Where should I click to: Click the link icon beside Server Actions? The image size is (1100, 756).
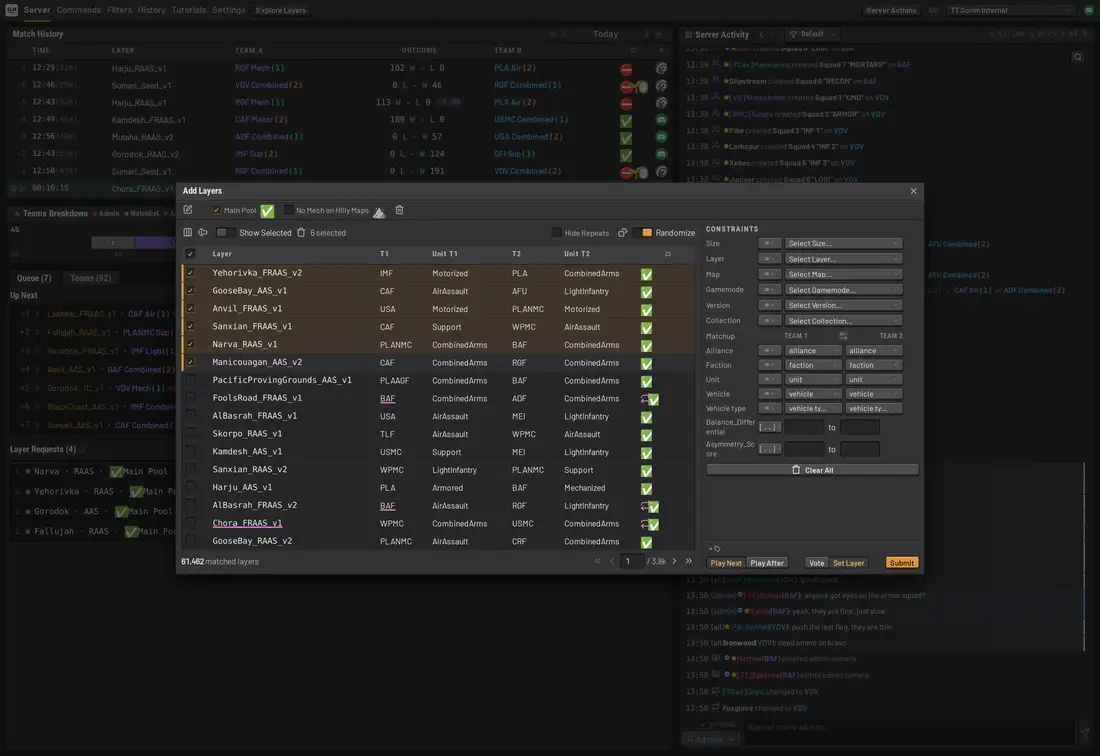point(933,10)
